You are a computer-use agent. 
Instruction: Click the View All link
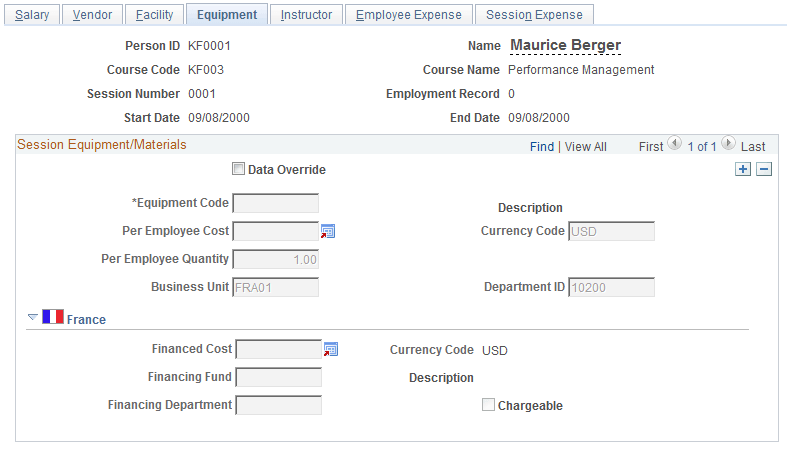586,146
